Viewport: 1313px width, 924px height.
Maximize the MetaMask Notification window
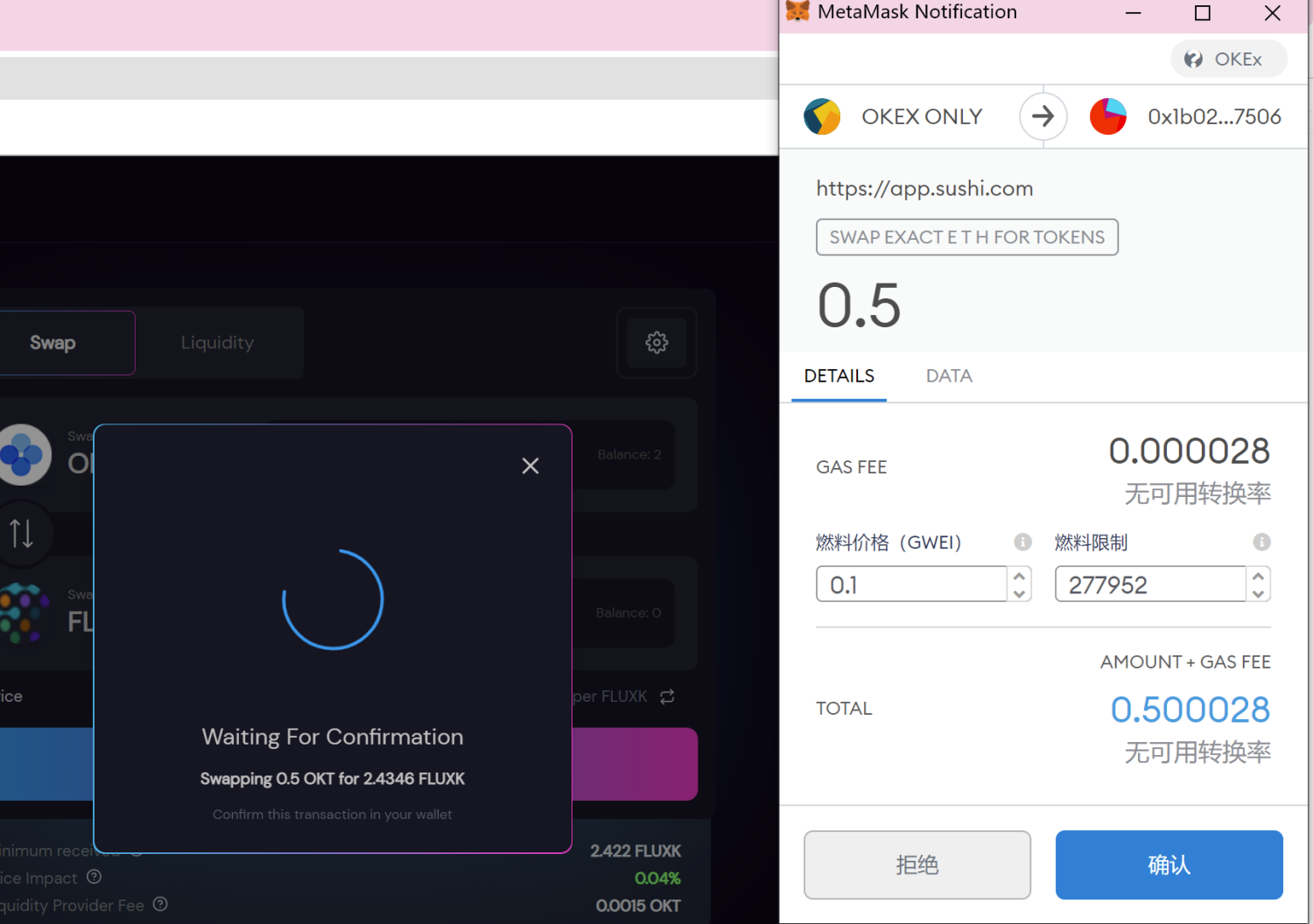[x=1203, y=13]
